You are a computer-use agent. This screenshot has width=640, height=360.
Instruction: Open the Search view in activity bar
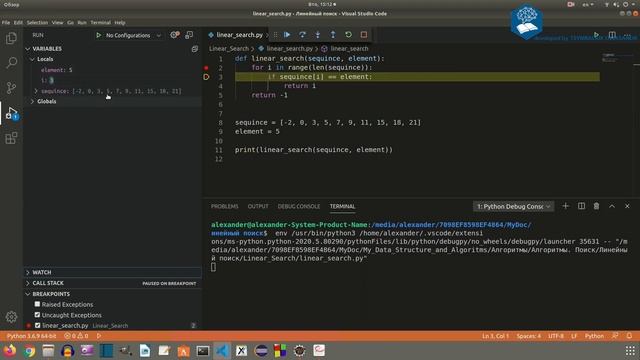pos(11,63)
